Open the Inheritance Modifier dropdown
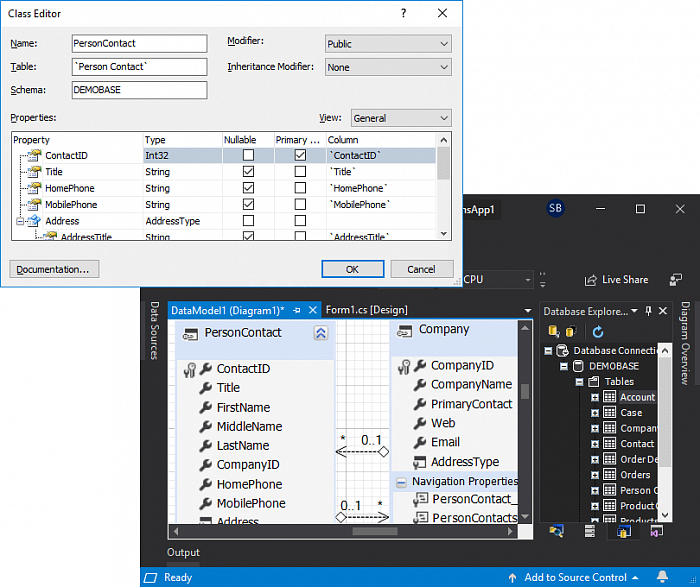The height and width of the screenshot is (587, 700). (388, 68)
